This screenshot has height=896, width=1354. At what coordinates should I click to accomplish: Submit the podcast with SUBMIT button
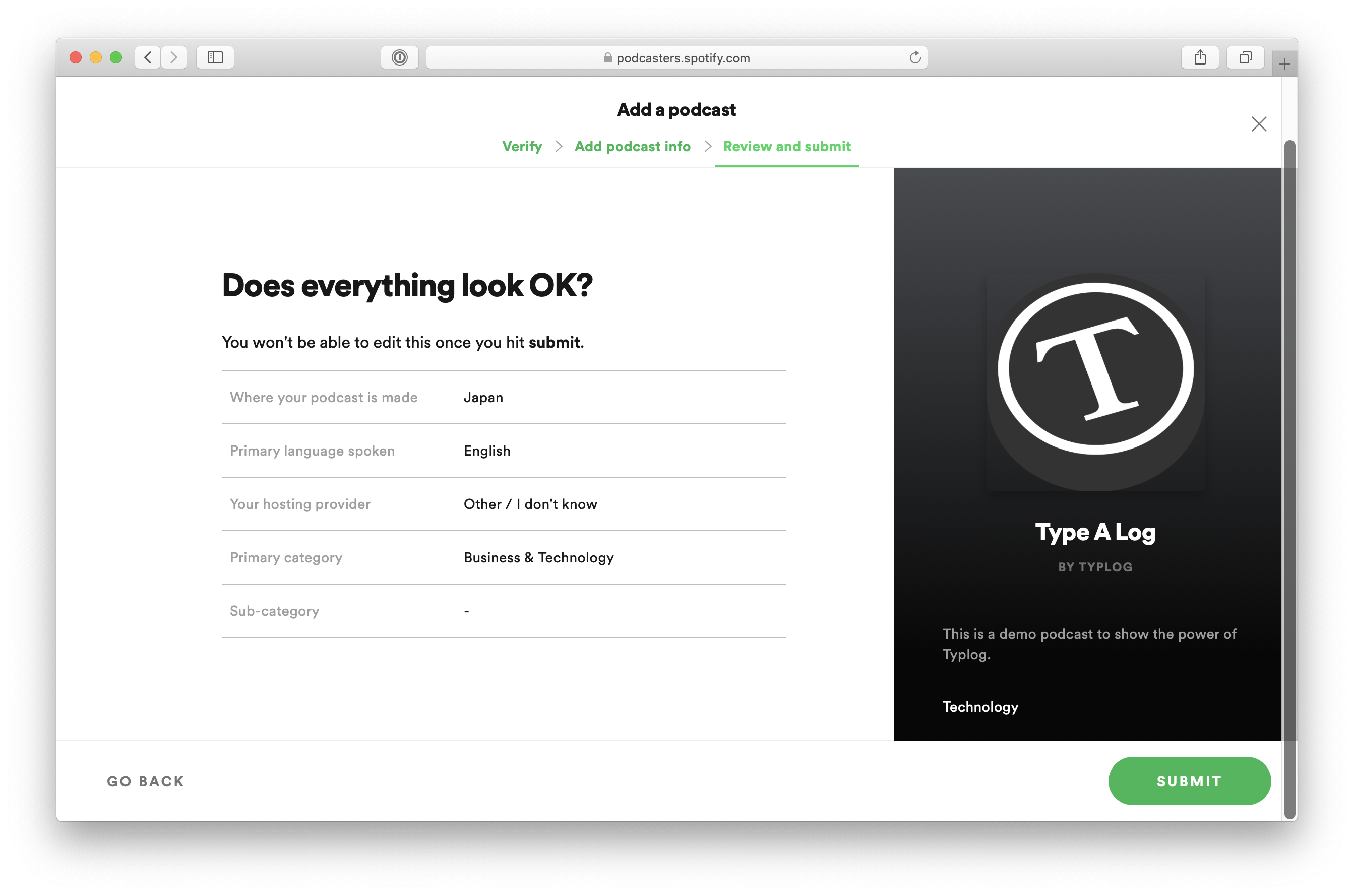[1189, 781]
